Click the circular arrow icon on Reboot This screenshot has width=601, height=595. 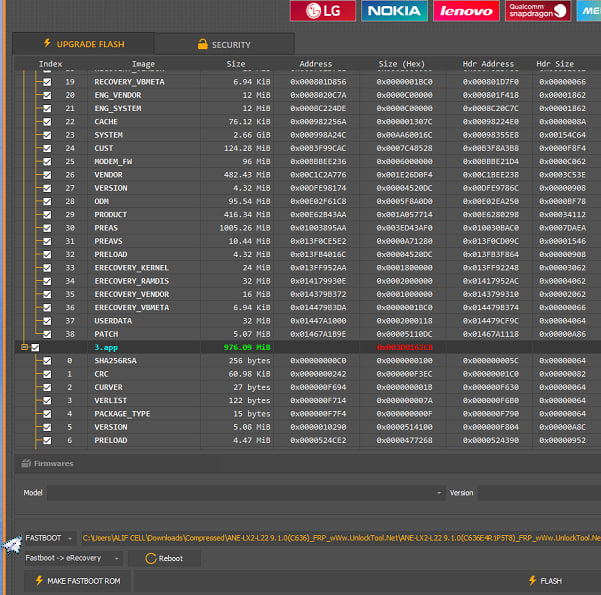coord(150,558)
